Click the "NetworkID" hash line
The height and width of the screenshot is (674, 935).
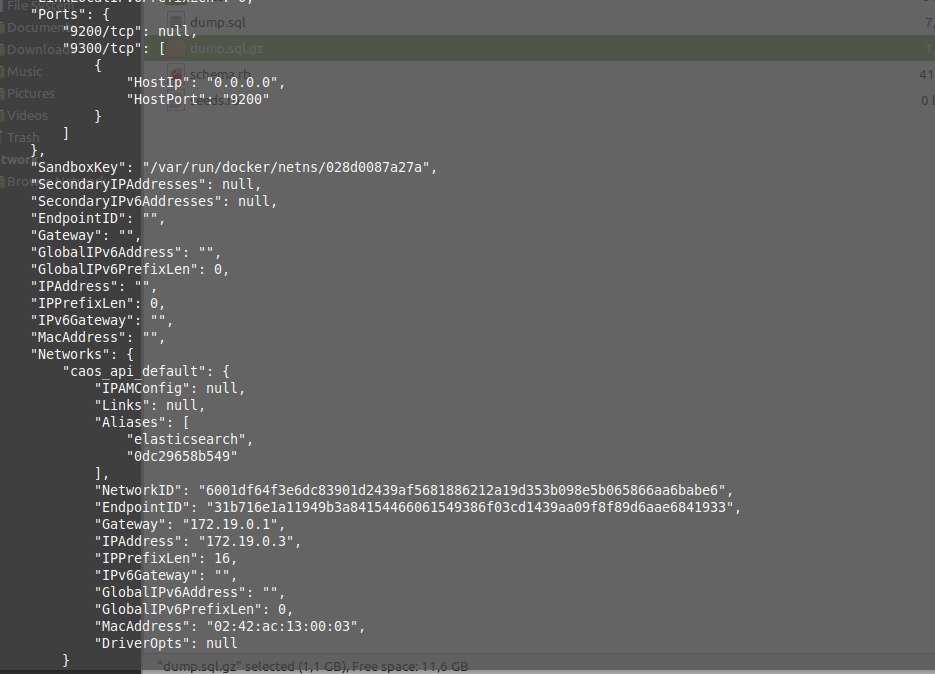(414, 490)
